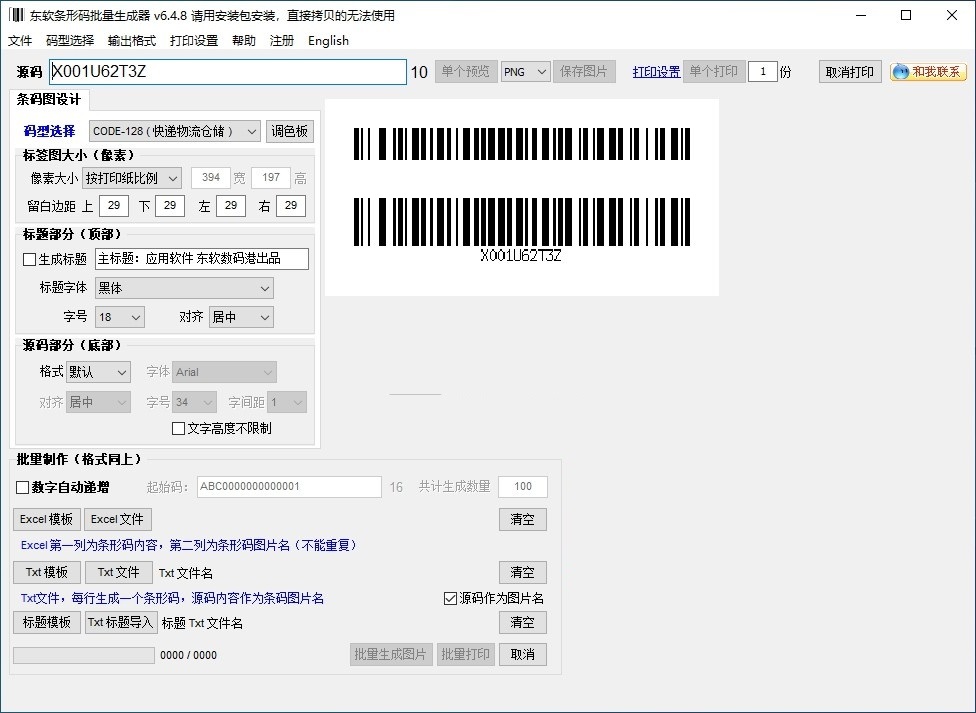
Task: Switch language using the English menu item
Action: (329, 41)
